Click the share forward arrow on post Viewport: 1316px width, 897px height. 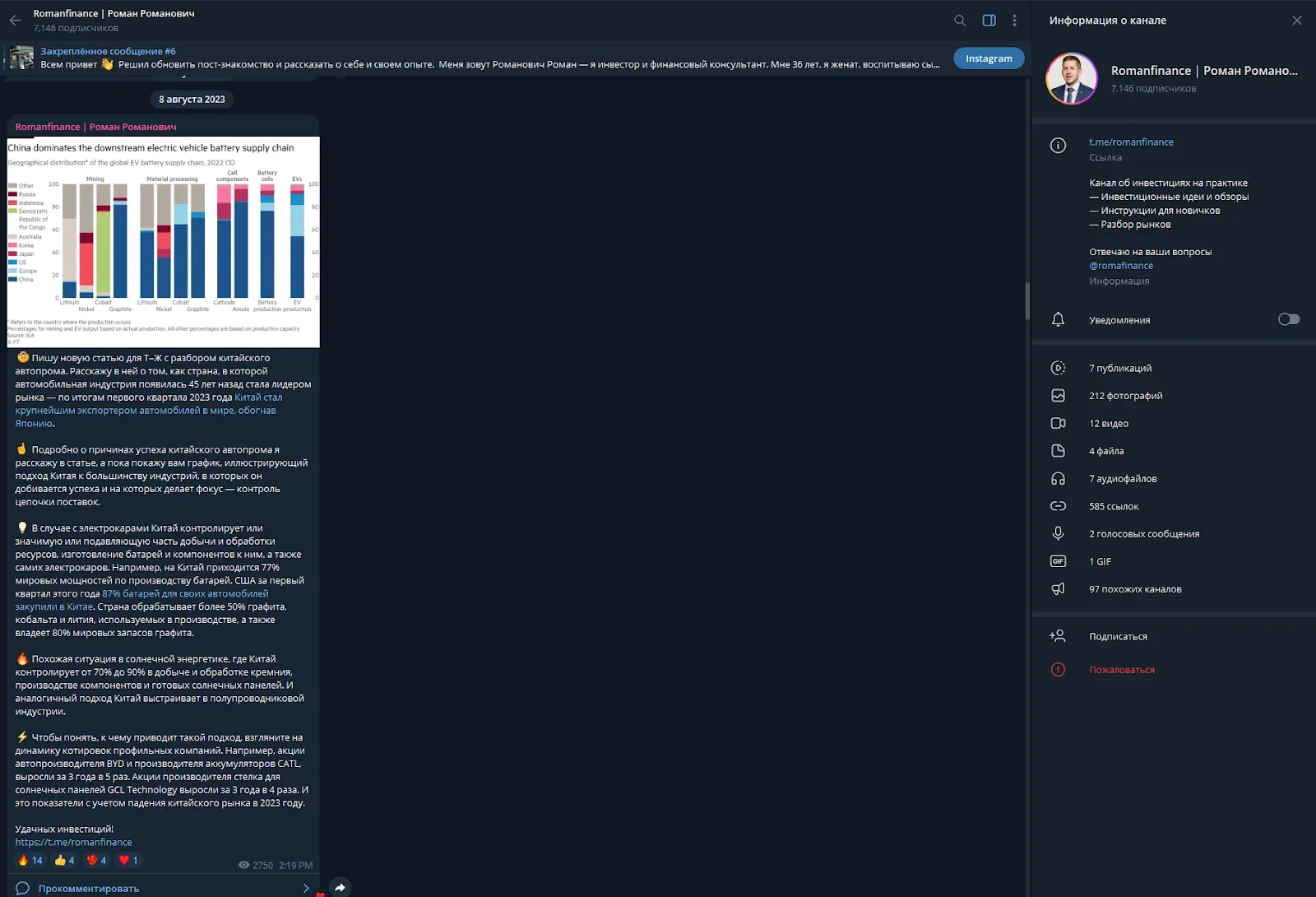coord(340,887)
